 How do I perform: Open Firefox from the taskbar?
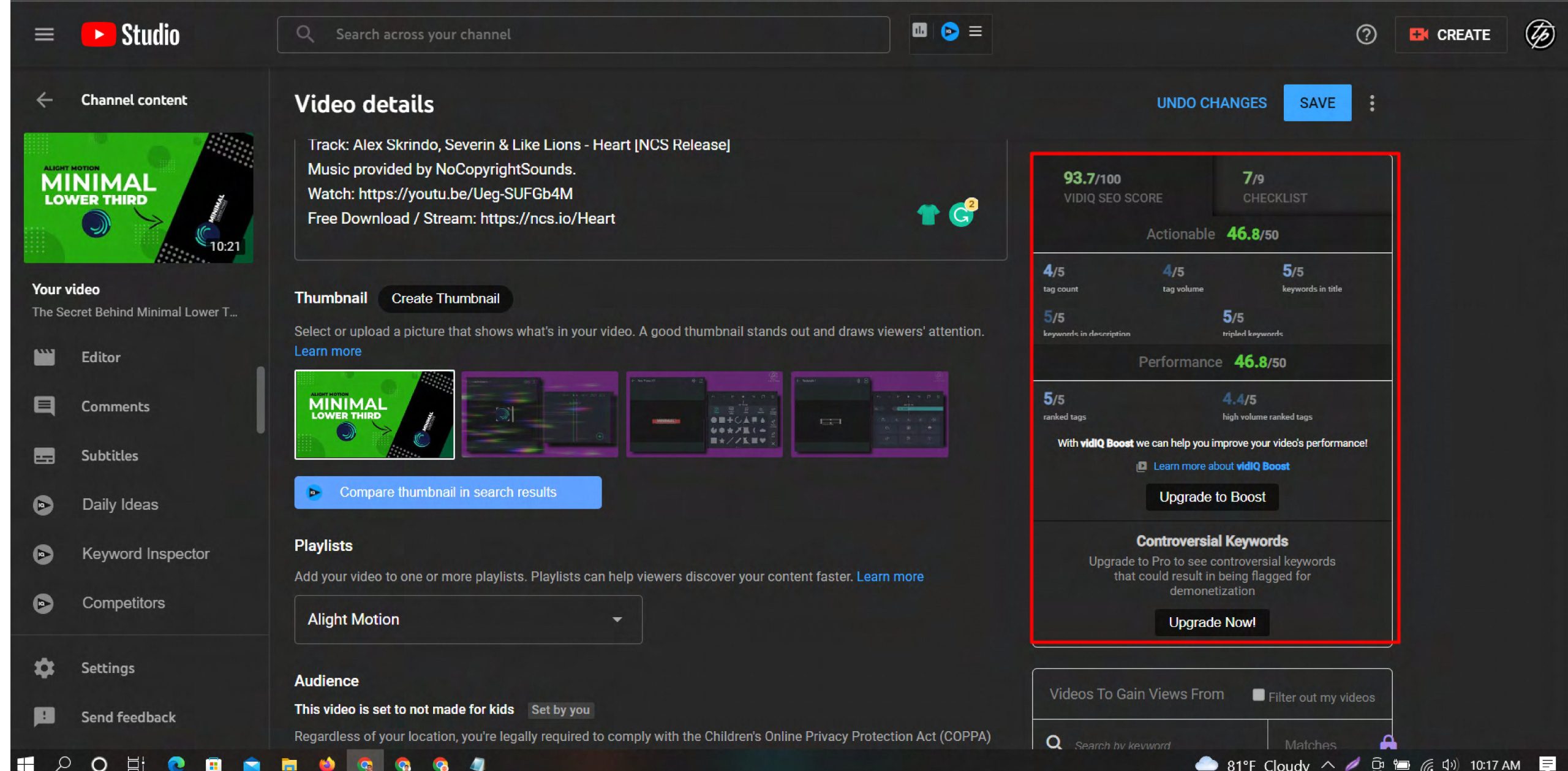click(x=327, y=764)
